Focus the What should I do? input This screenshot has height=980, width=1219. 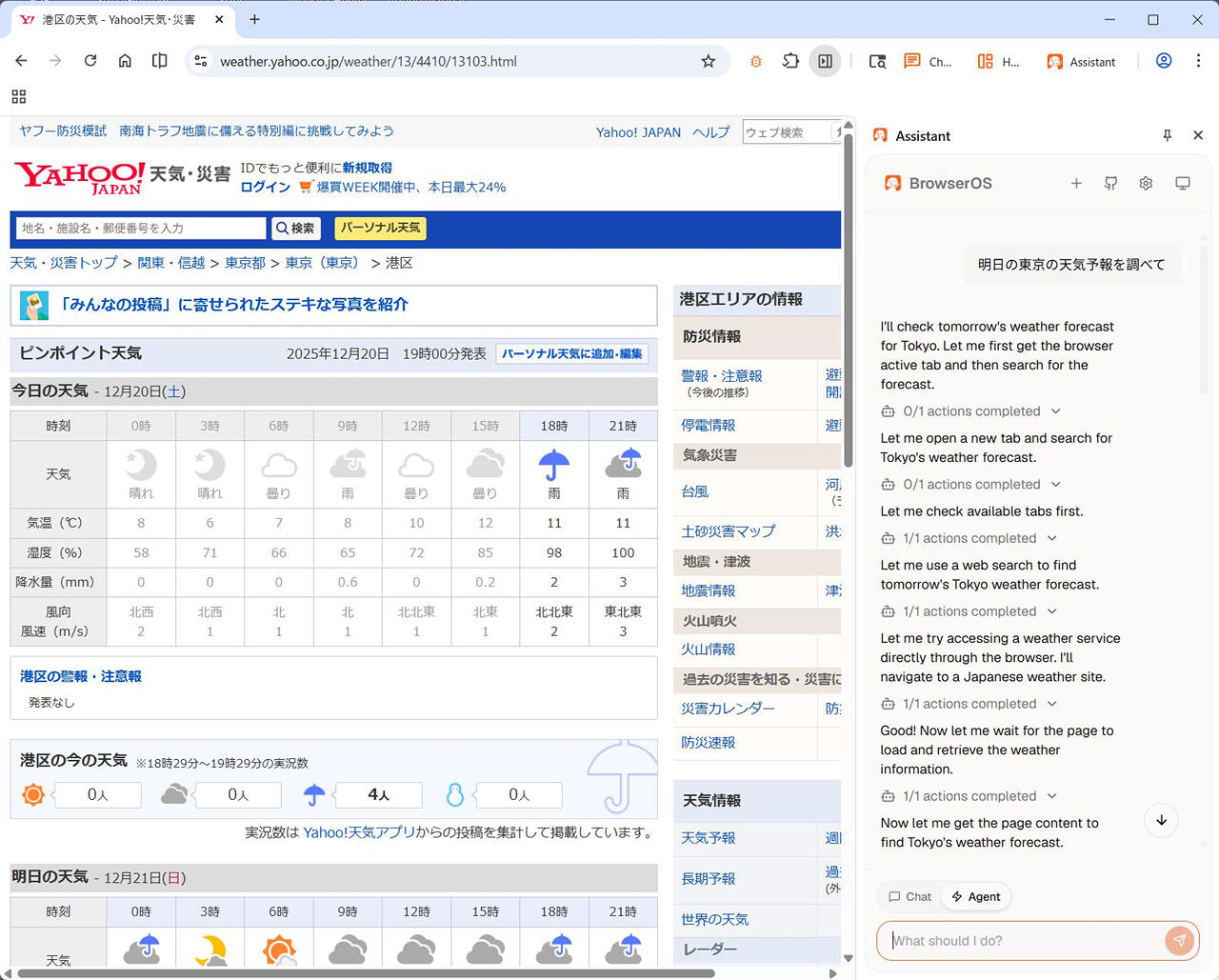point(1024,940)
